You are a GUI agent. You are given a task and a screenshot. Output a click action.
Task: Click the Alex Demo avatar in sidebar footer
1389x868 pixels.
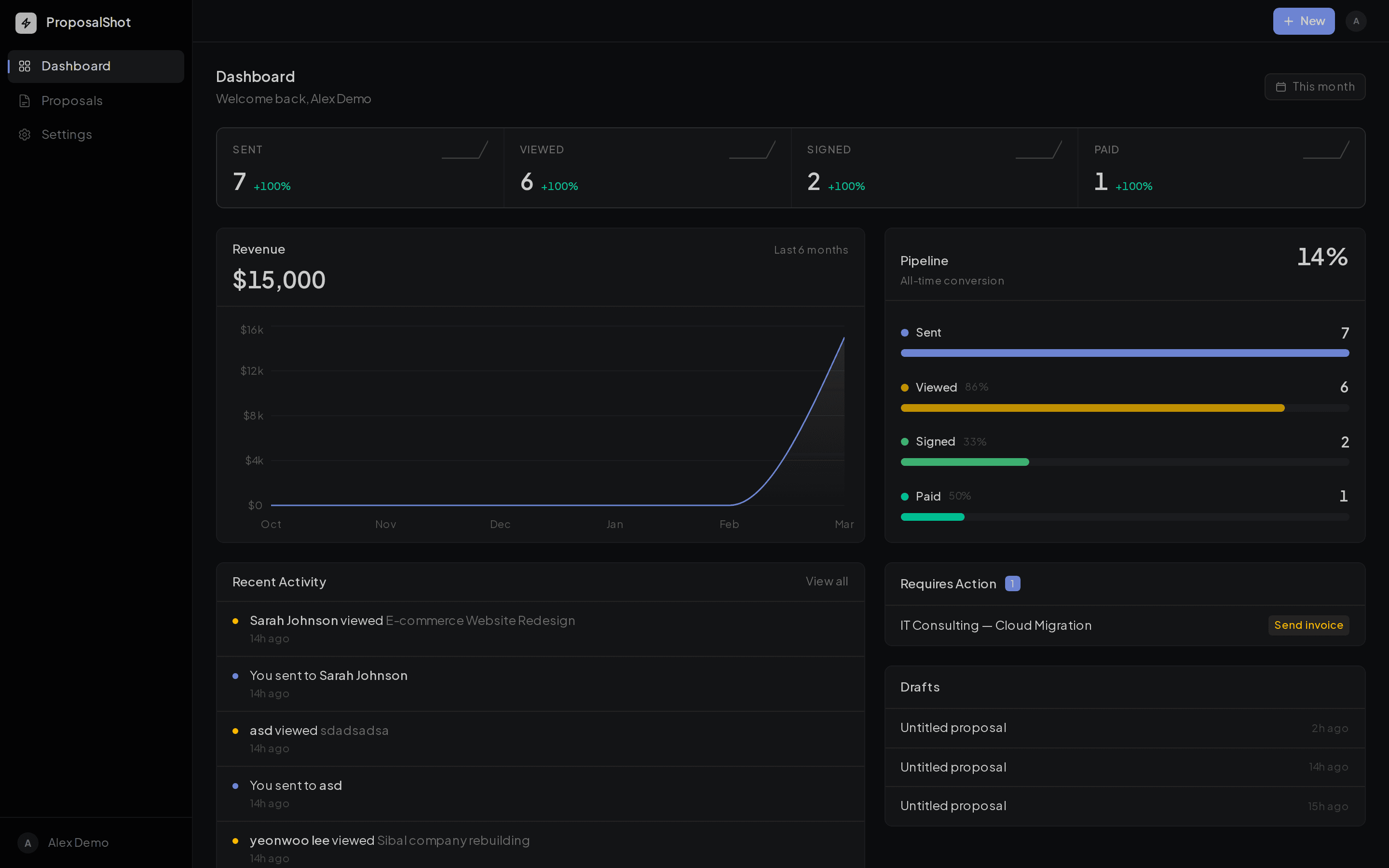(x=27, y=843)
